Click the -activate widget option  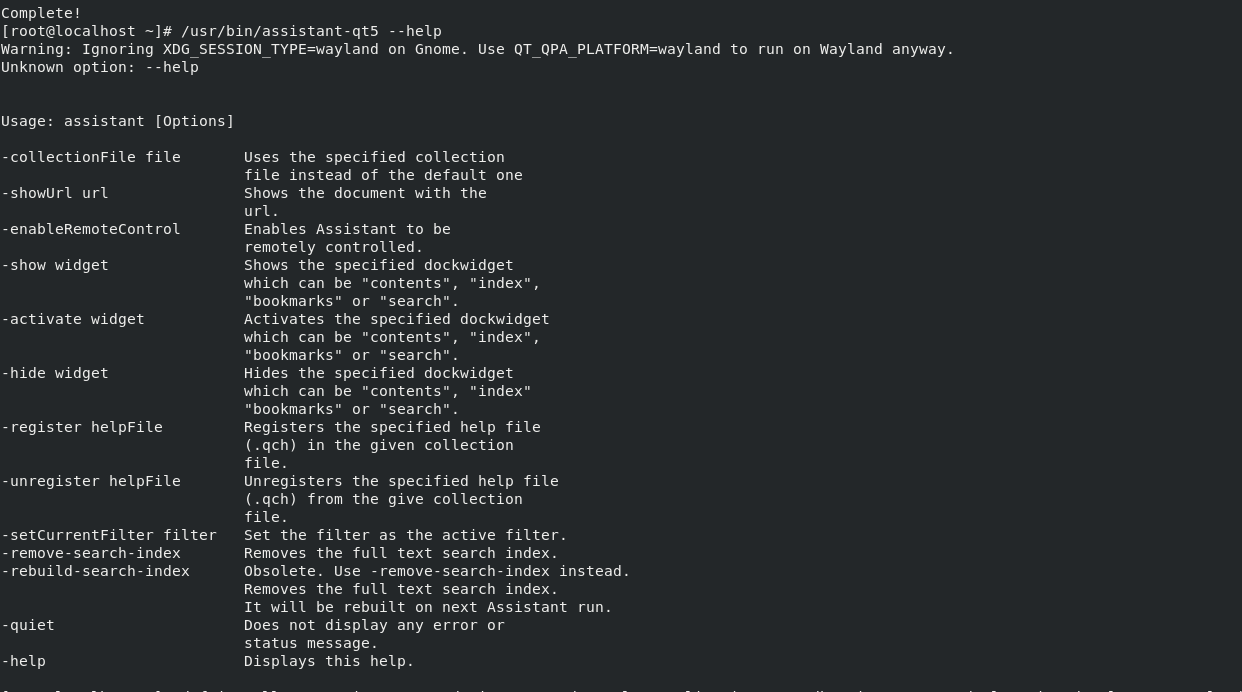(73, 319)
